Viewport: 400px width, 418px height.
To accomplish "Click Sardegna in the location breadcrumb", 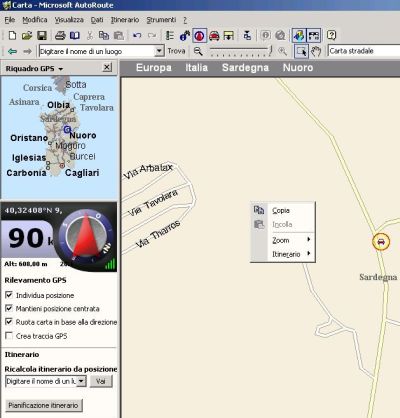I will [245, 68].
